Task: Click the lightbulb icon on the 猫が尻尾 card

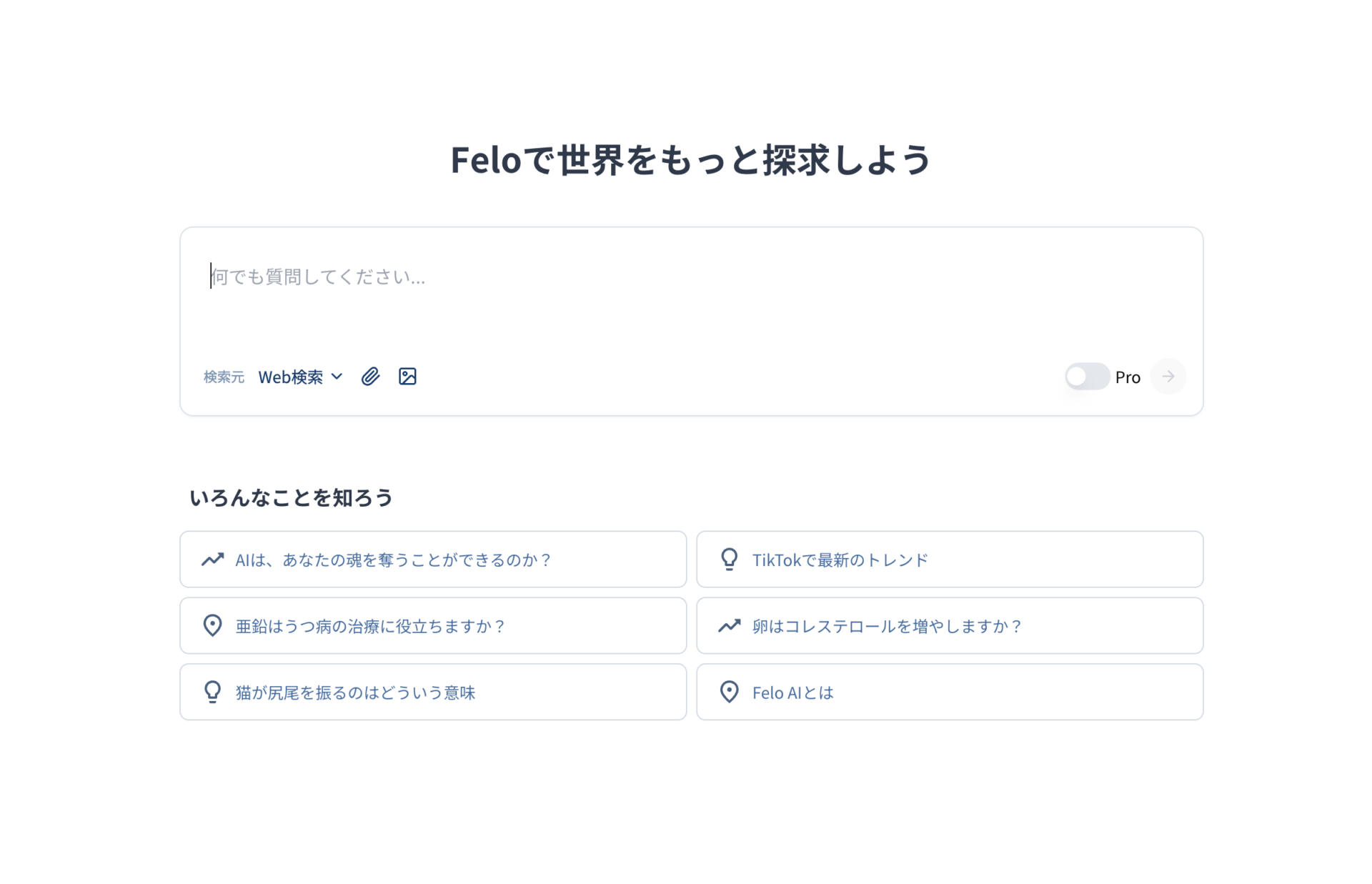Action: (212, 692)
